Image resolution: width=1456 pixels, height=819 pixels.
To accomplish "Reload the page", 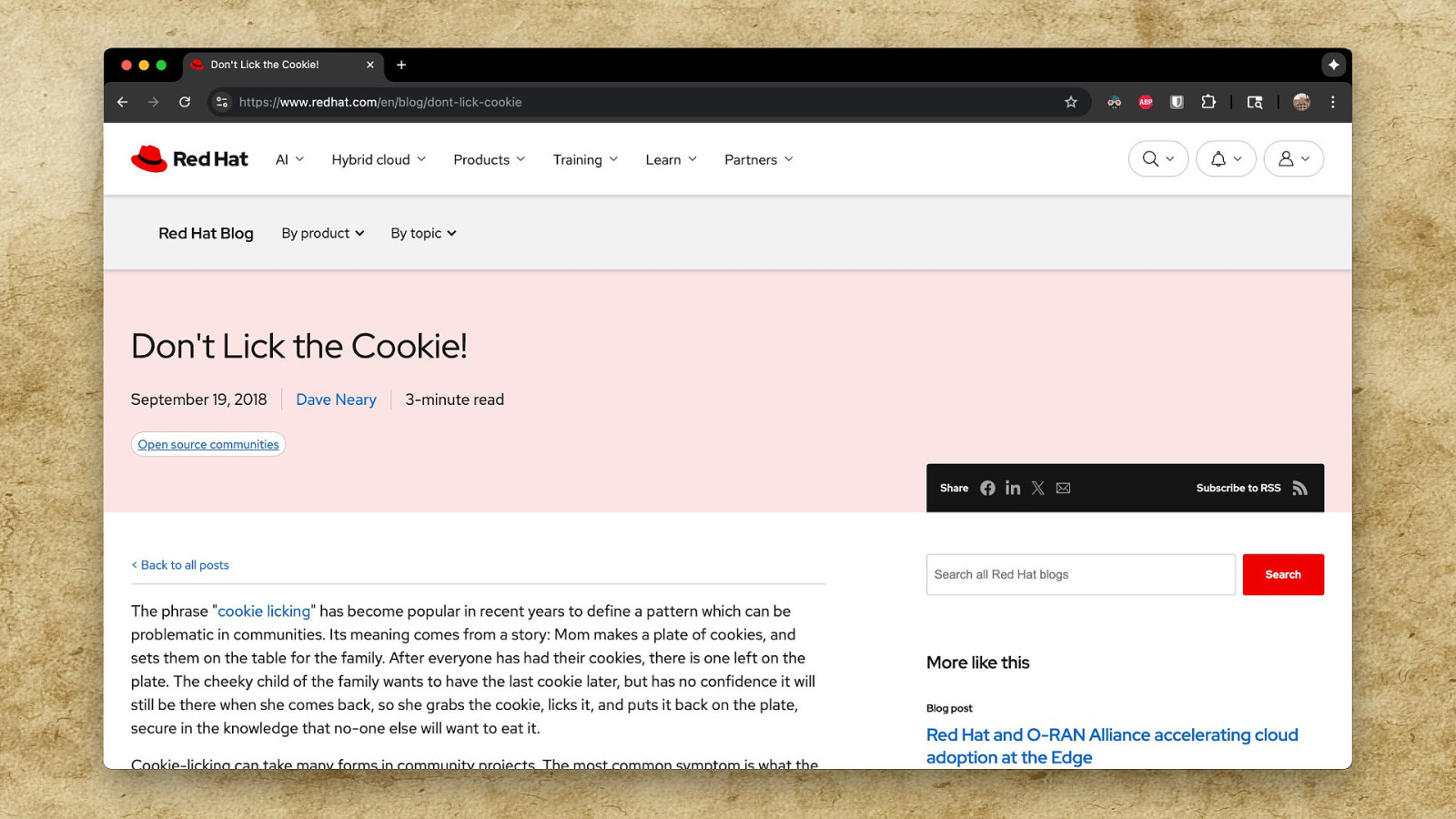I will click(185, 102).
